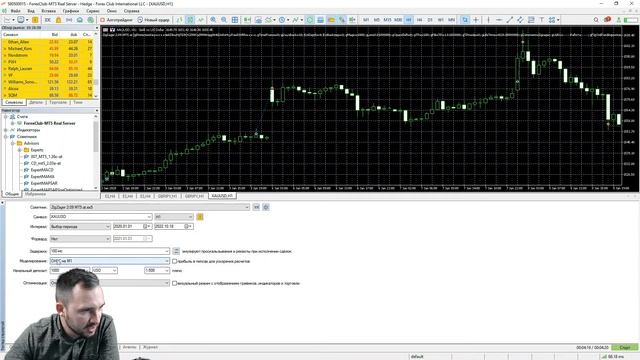Enable profit in pips checkbox
This screenshot has width=640, height=360.
tap(174, 261)
